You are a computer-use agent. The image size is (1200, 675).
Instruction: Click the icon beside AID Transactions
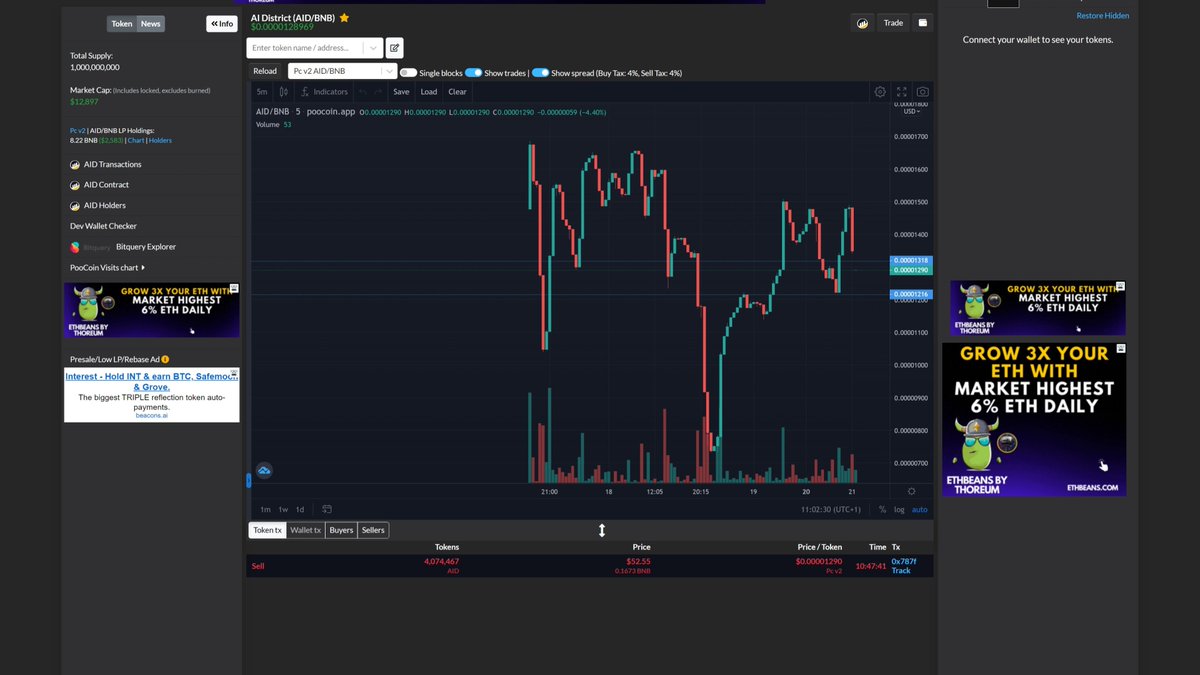point(75,164)
